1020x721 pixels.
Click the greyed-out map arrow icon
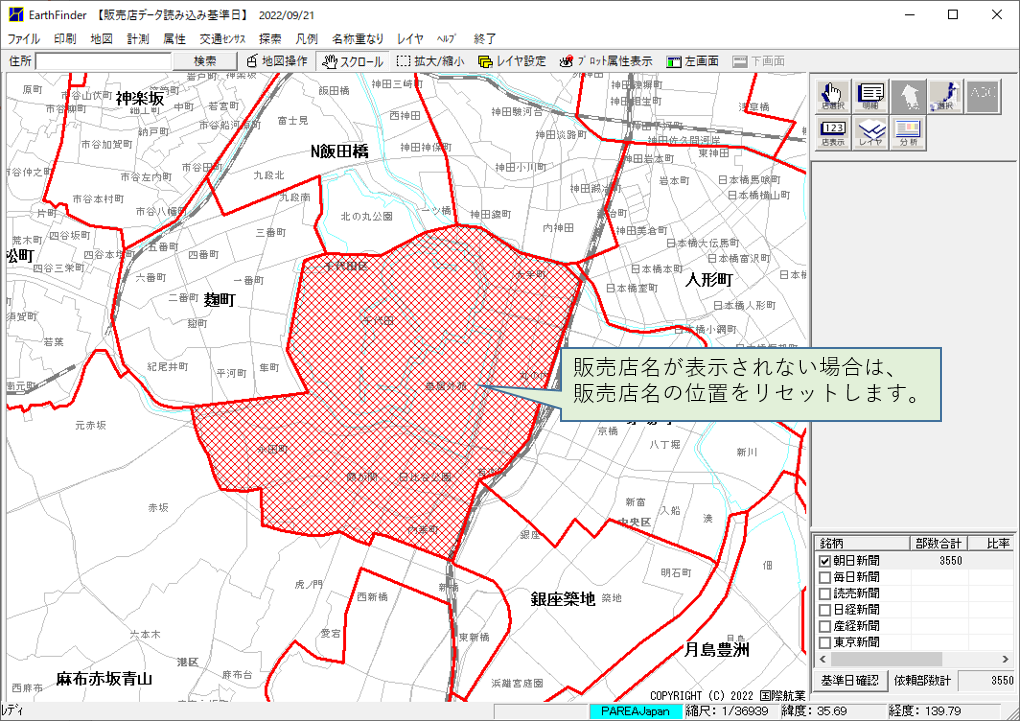908,96
